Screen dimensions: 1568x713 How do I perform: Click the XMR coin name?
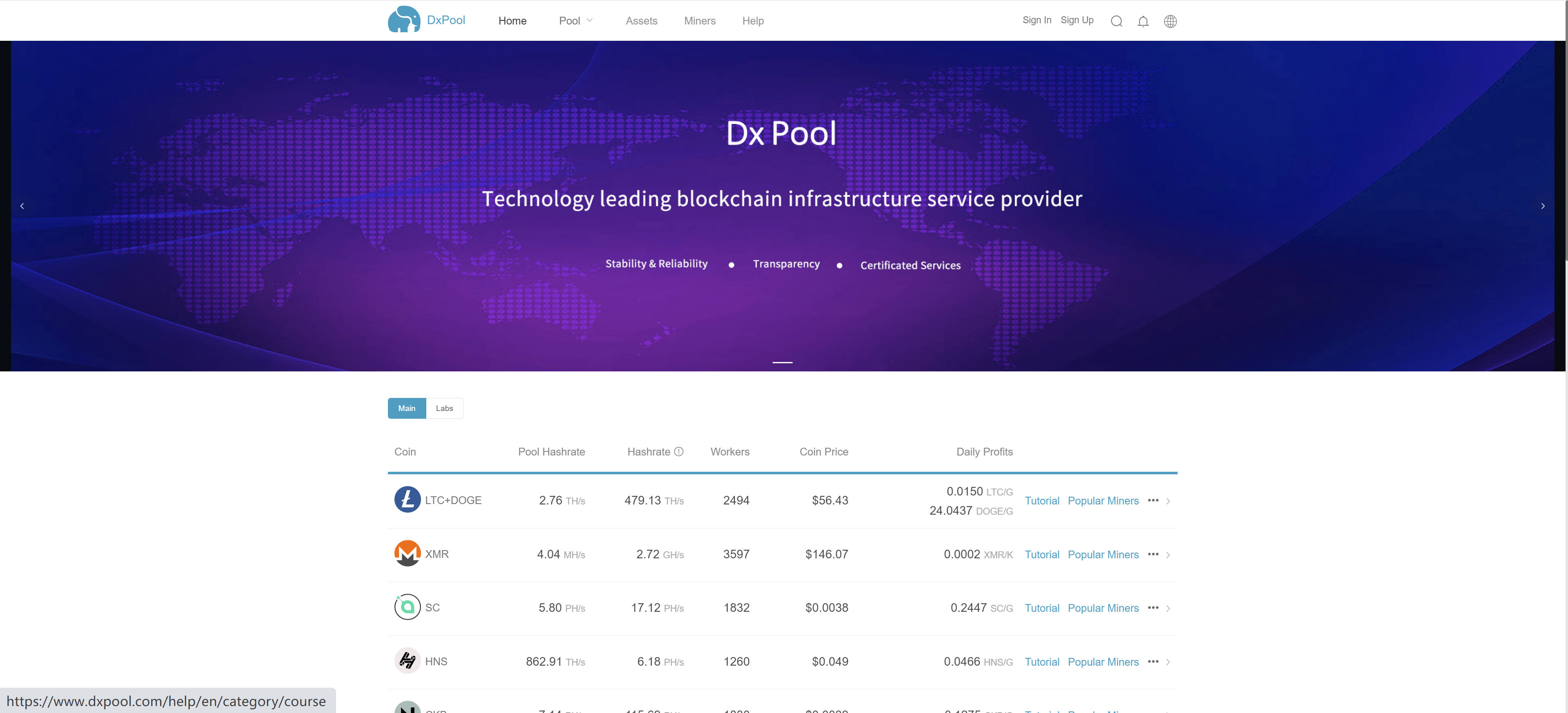pyautogui.click(x=437, y=553)
